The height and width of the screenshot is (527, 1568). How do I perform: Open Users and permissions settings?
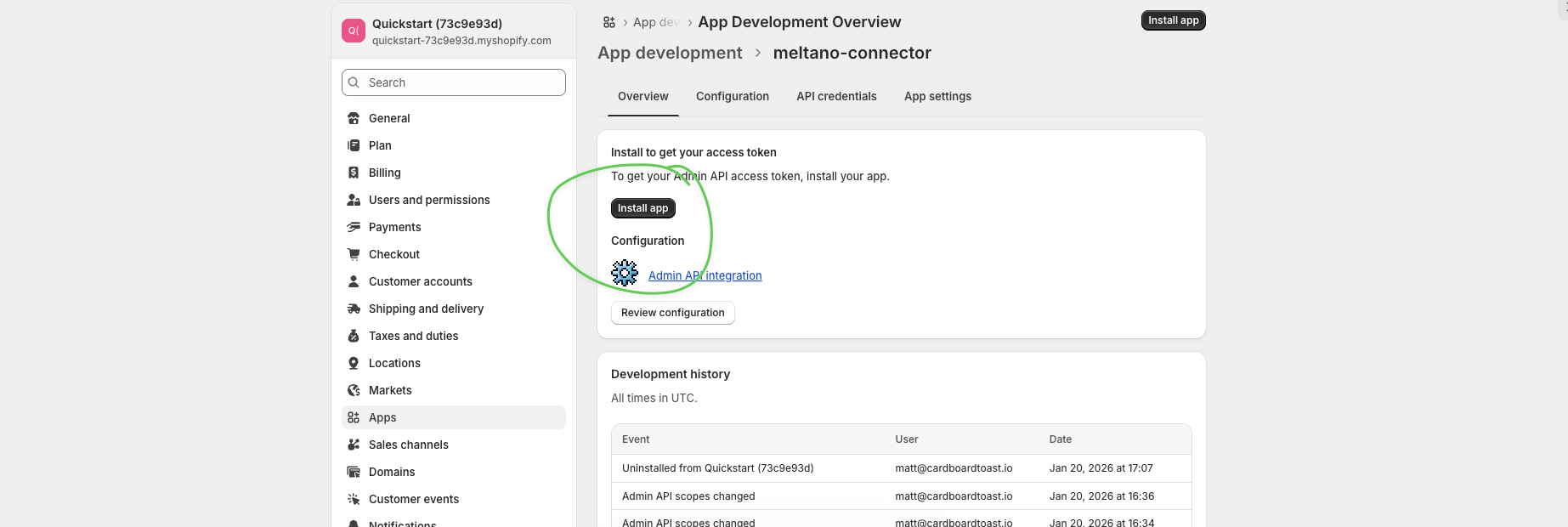pos(454,200)
